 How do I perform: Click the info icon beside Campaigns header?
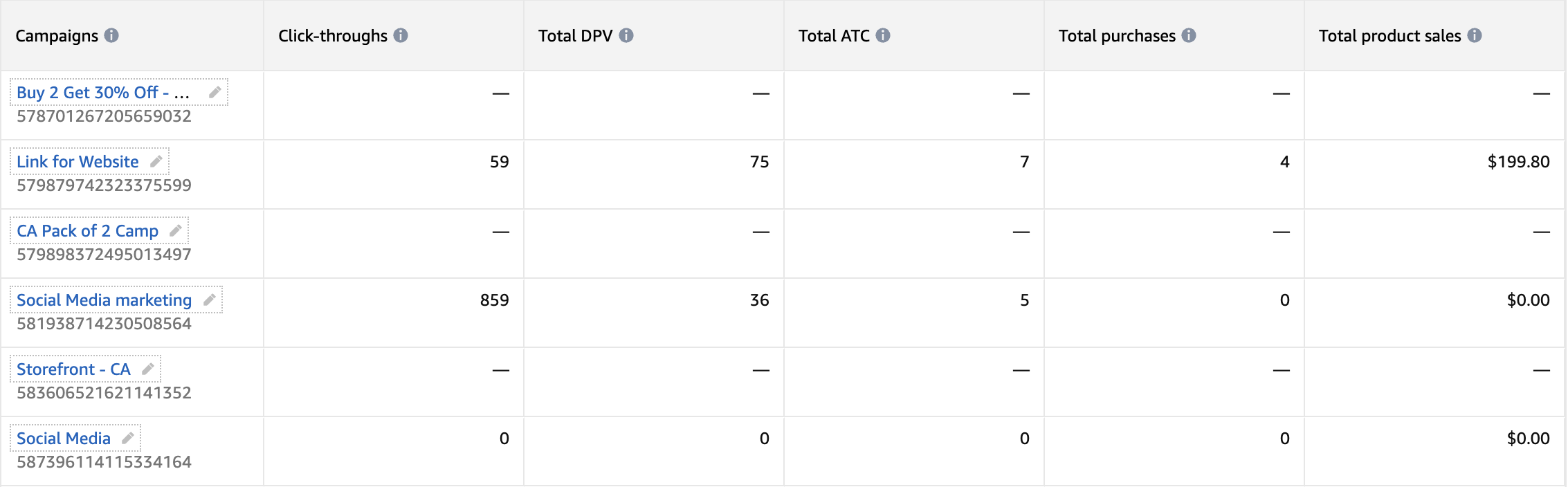[111, 35]
